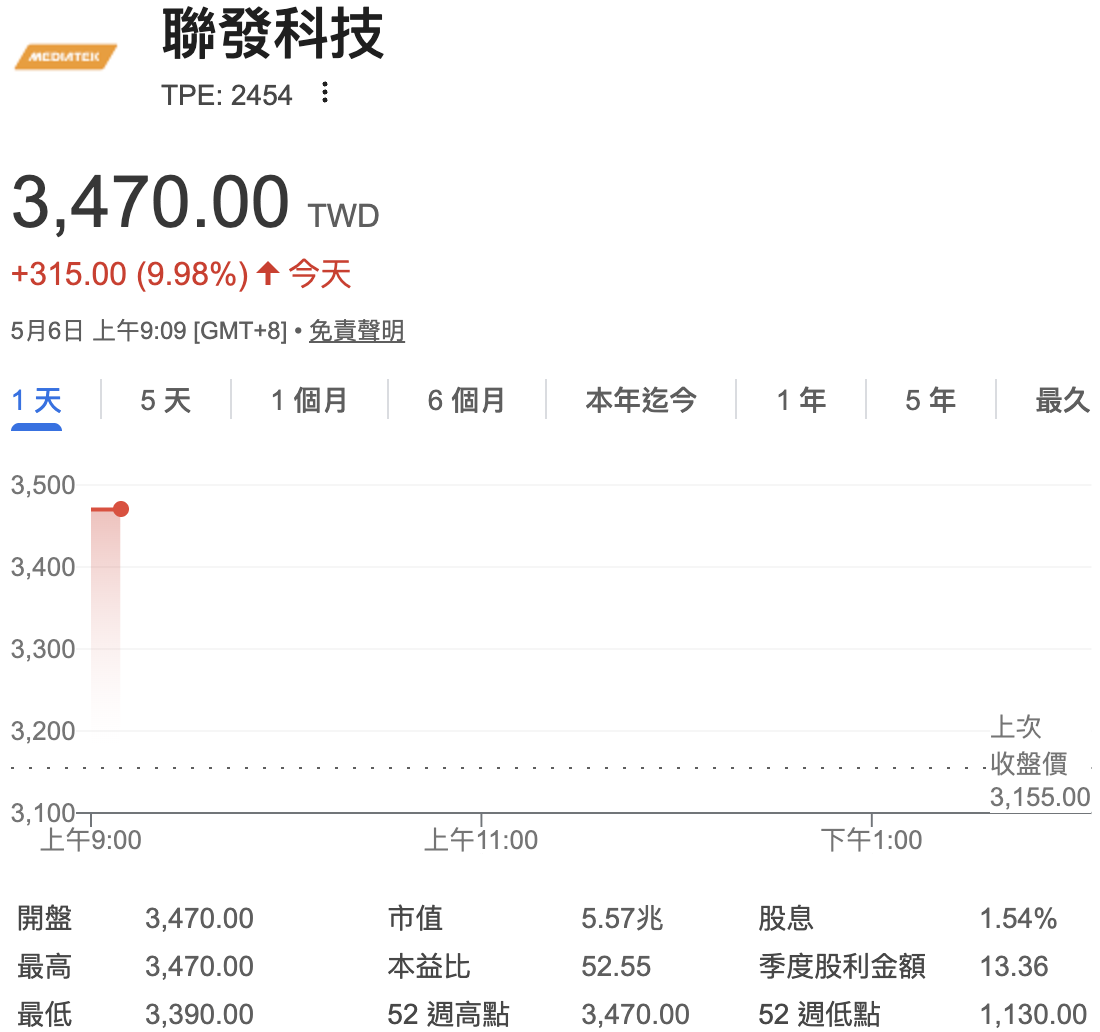Viewport: 1100px width, 1032px height.
Task: Click the 下午1:00 axis label
Action: tap(871, 840)
